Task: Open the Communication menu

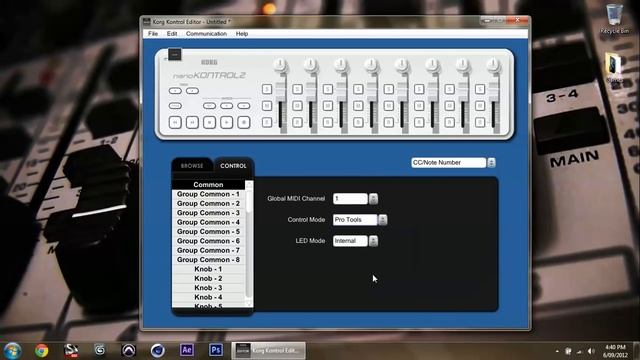Action: coord(206,33)
